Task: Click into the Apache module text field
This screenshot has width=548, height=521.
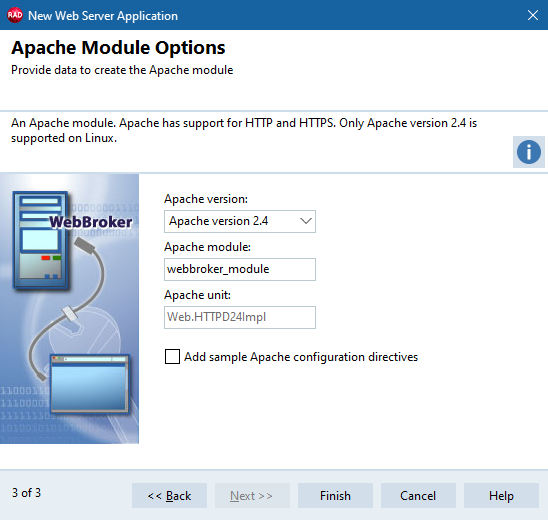Action: tap(240, 269)
